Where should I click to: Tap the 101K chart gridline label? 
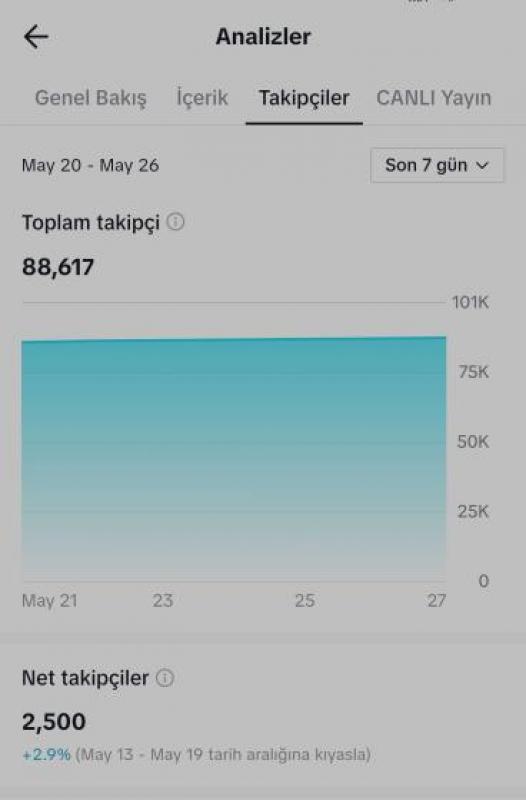470,303
